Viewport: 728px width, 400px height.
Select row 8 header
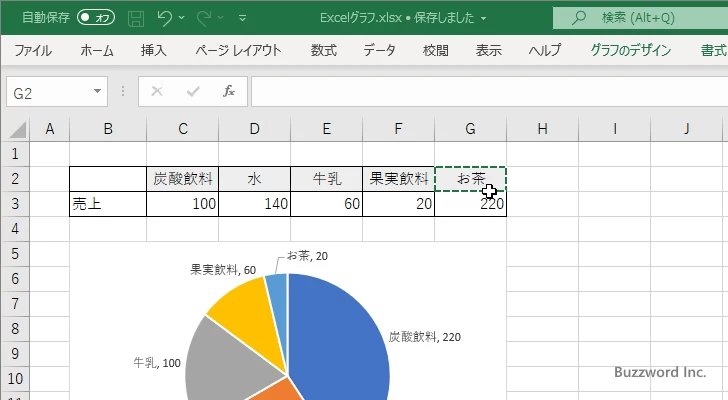point(15,329)
